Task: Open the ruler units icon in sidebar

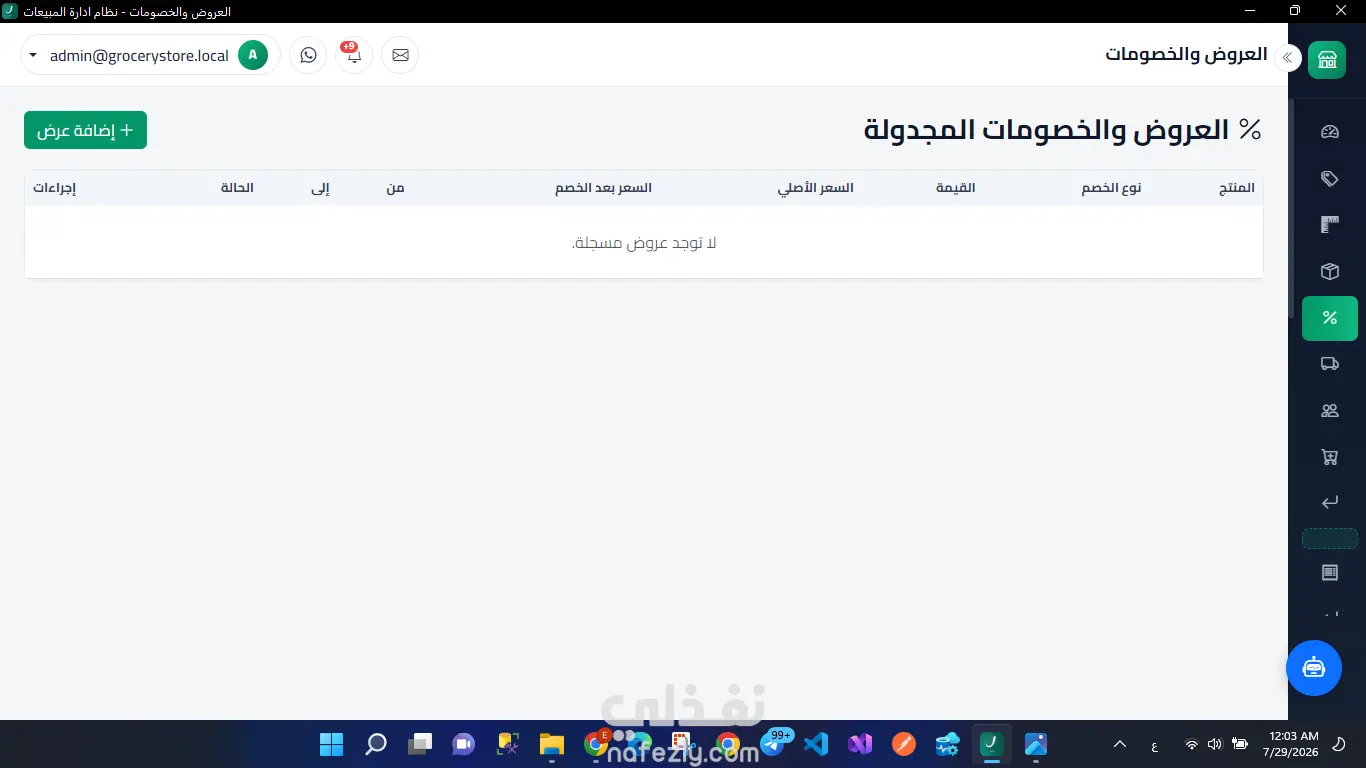Action: coord(1329,225)
